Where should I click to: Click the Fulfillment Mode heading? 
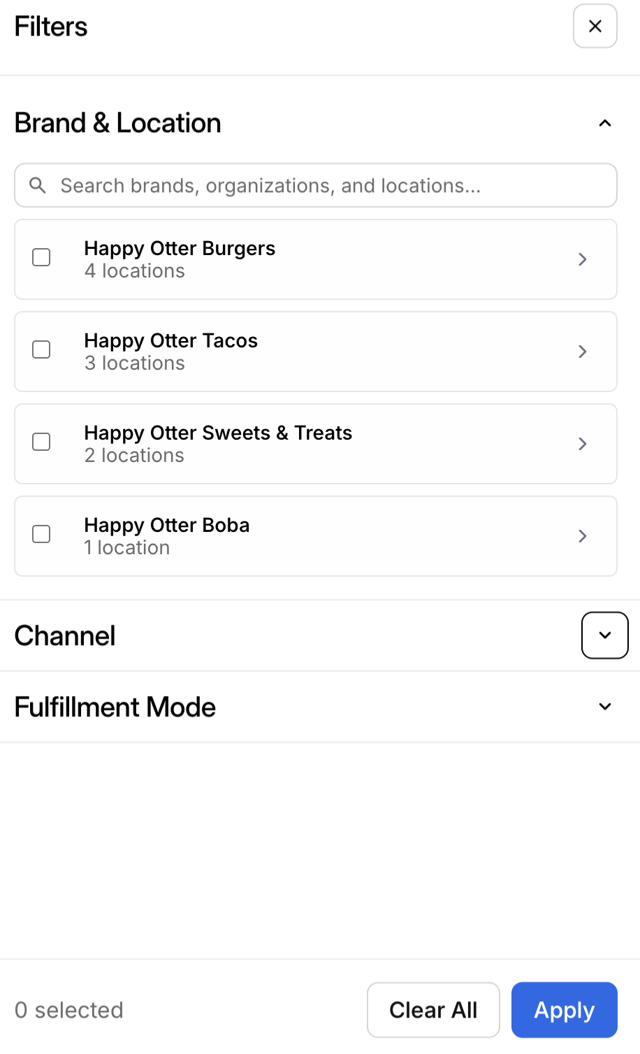pyautogui.click(x=115, y=707)
